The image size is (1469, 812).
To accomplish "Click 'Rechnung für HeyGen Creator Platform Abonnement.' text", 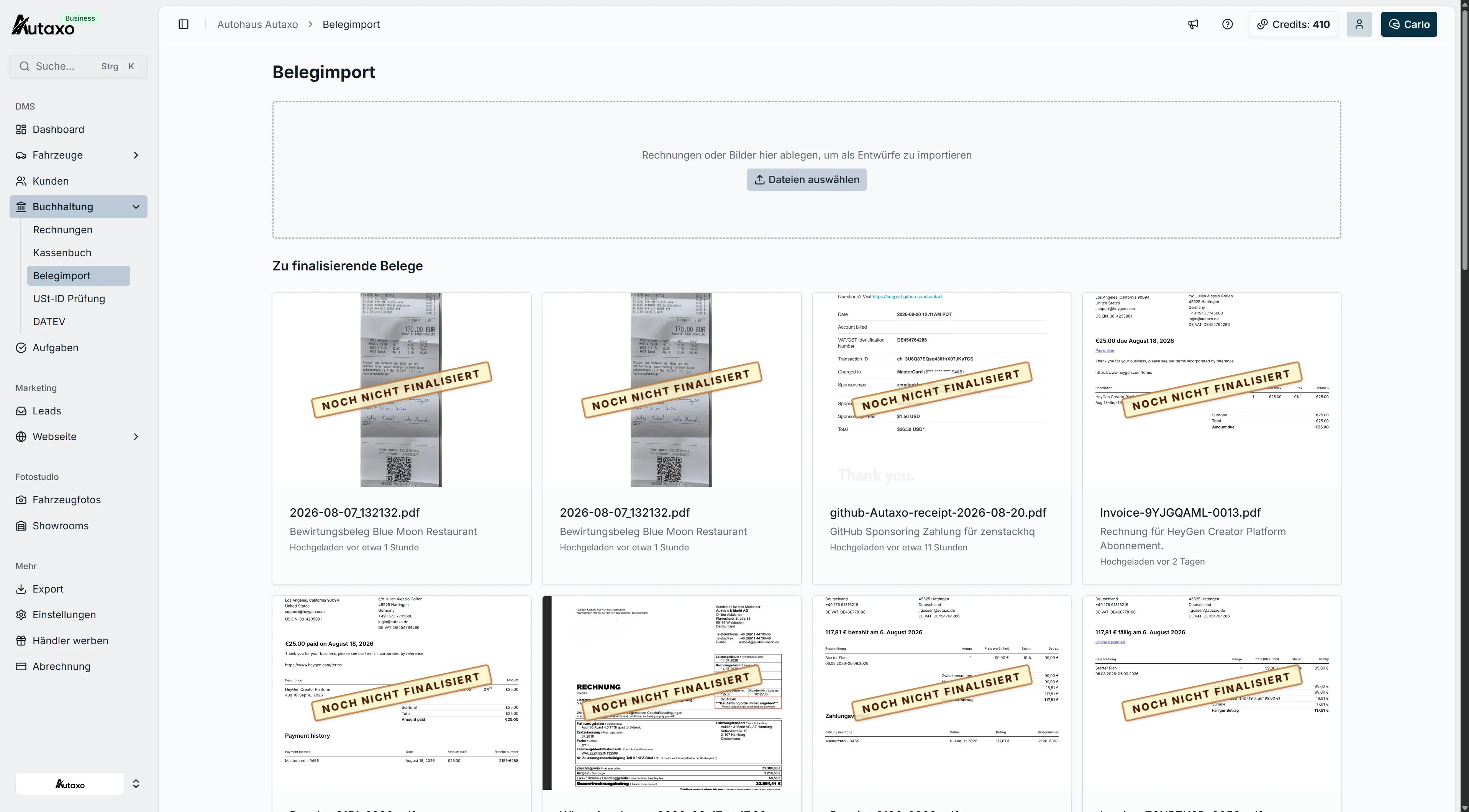I will click(1193, 539).
